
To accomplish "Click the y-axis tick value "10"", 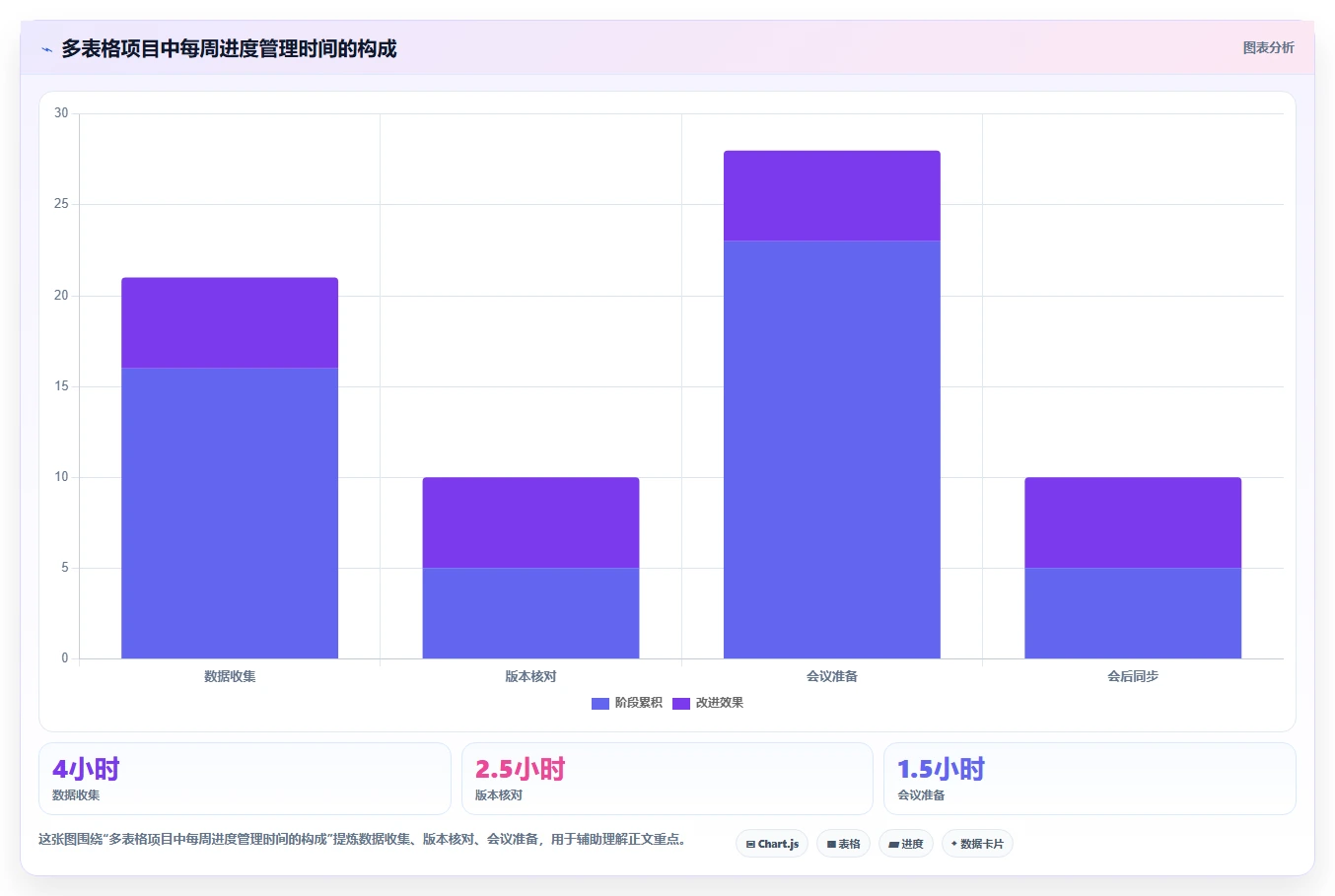I will click(x=61, y=477).
